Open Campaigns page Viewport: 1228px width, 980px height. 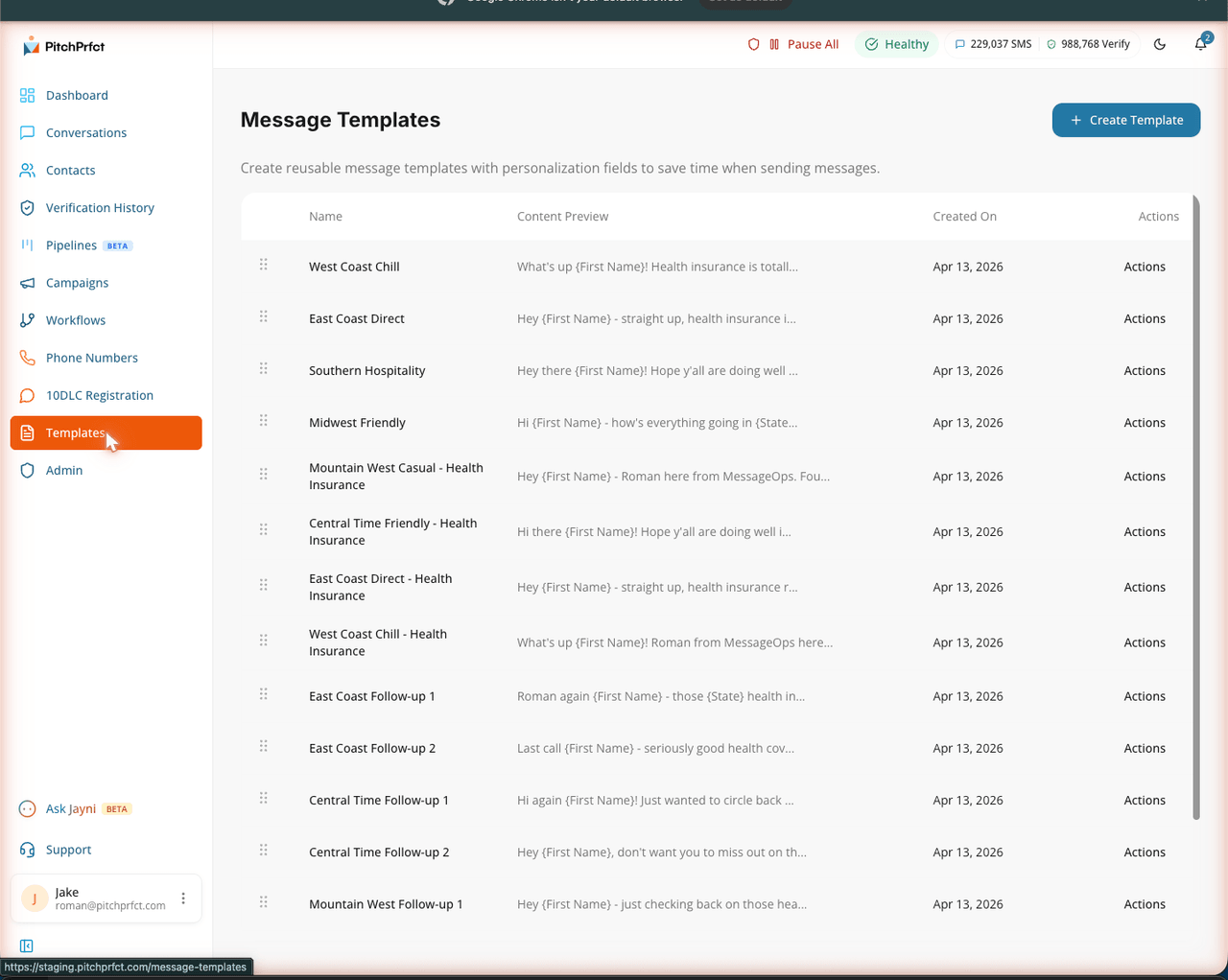(x=106, y=282)
